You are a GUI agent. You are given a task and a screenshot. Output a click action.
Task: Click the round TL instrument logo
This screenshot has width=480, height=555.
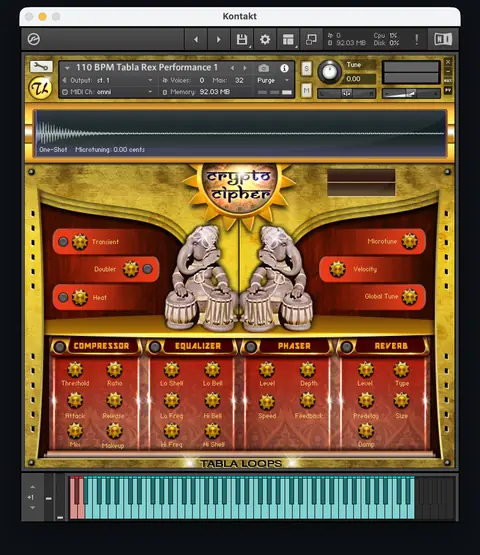coord(40,88)
